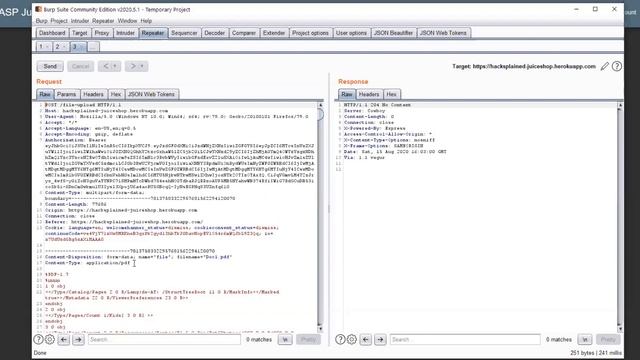
Task: Click previous match arrow in Request search
Action: pyautogui.click(x=64, y=339)
